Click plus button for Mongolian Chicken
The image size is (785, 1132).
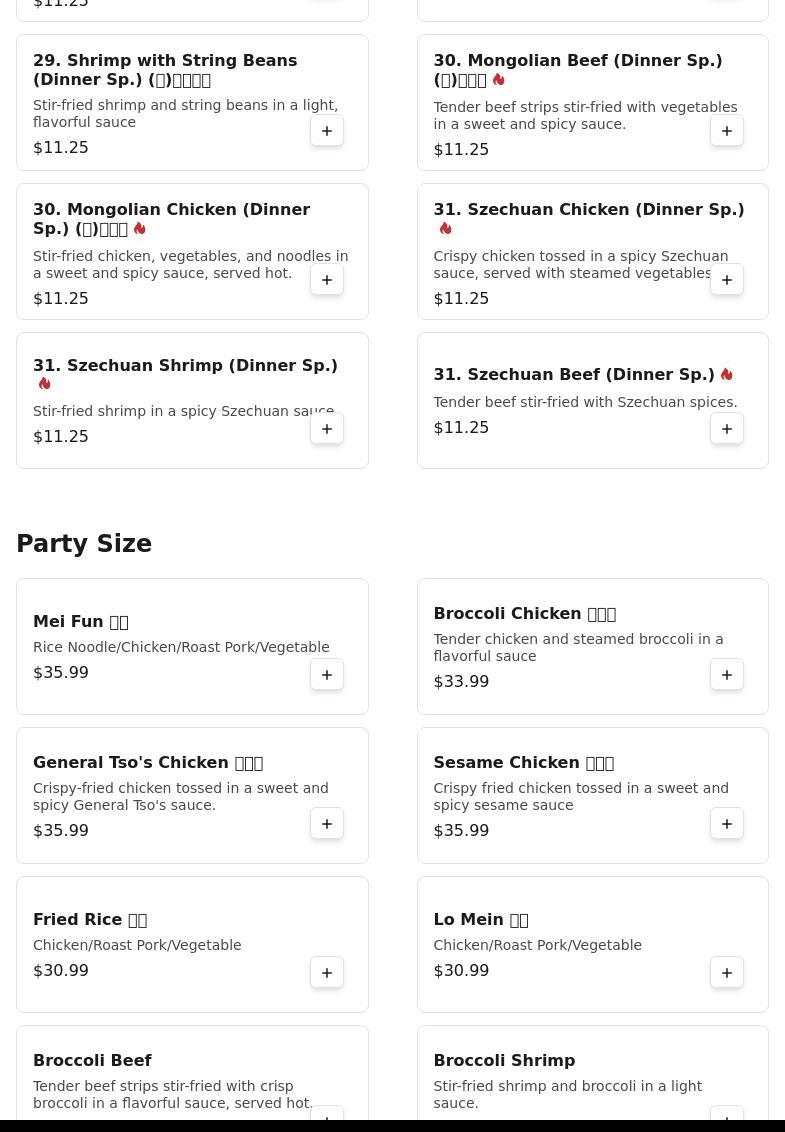(x=327, y=280)
